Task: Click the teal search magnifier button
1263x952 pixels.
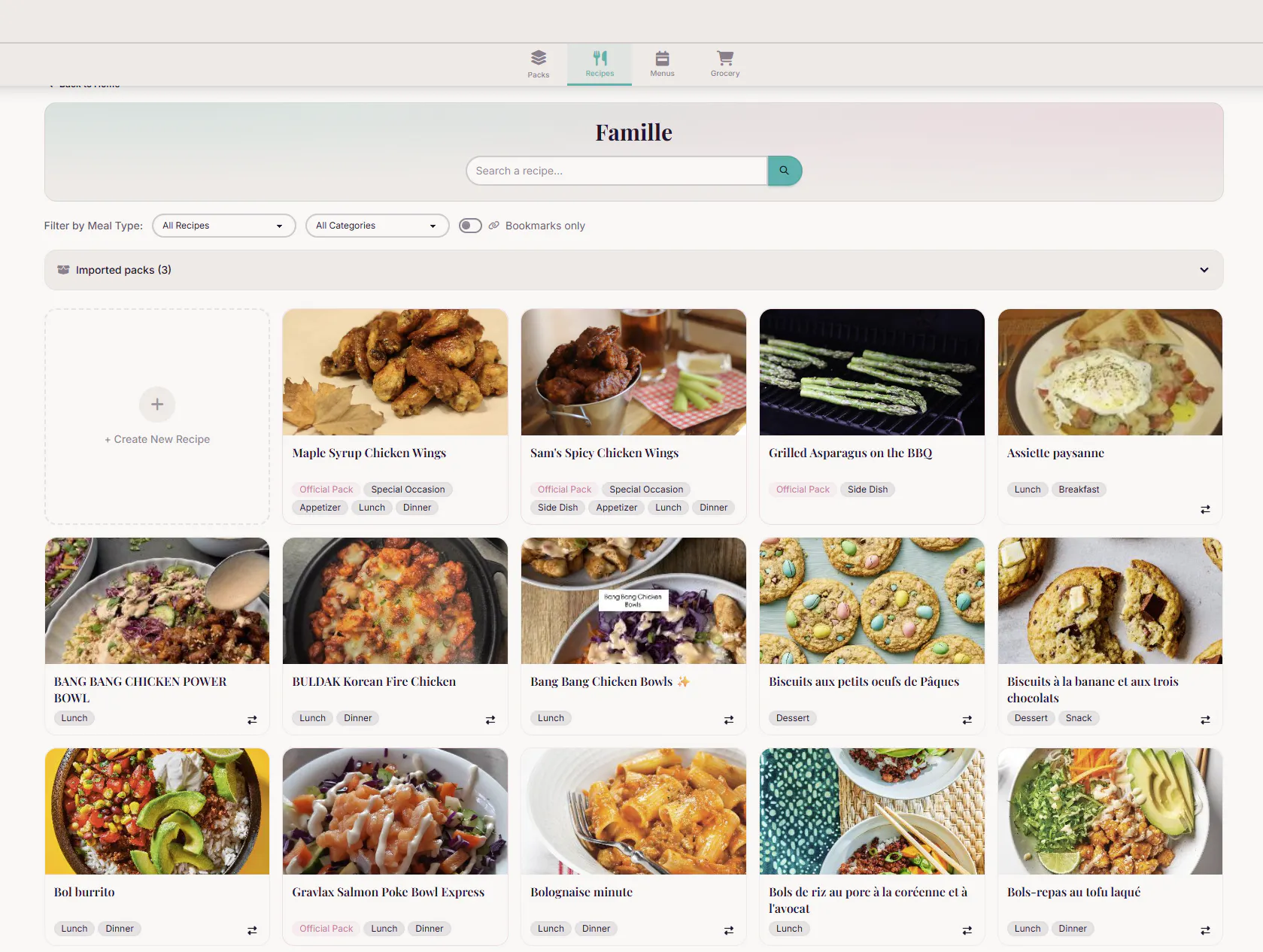Action: [x=785, y=171]
